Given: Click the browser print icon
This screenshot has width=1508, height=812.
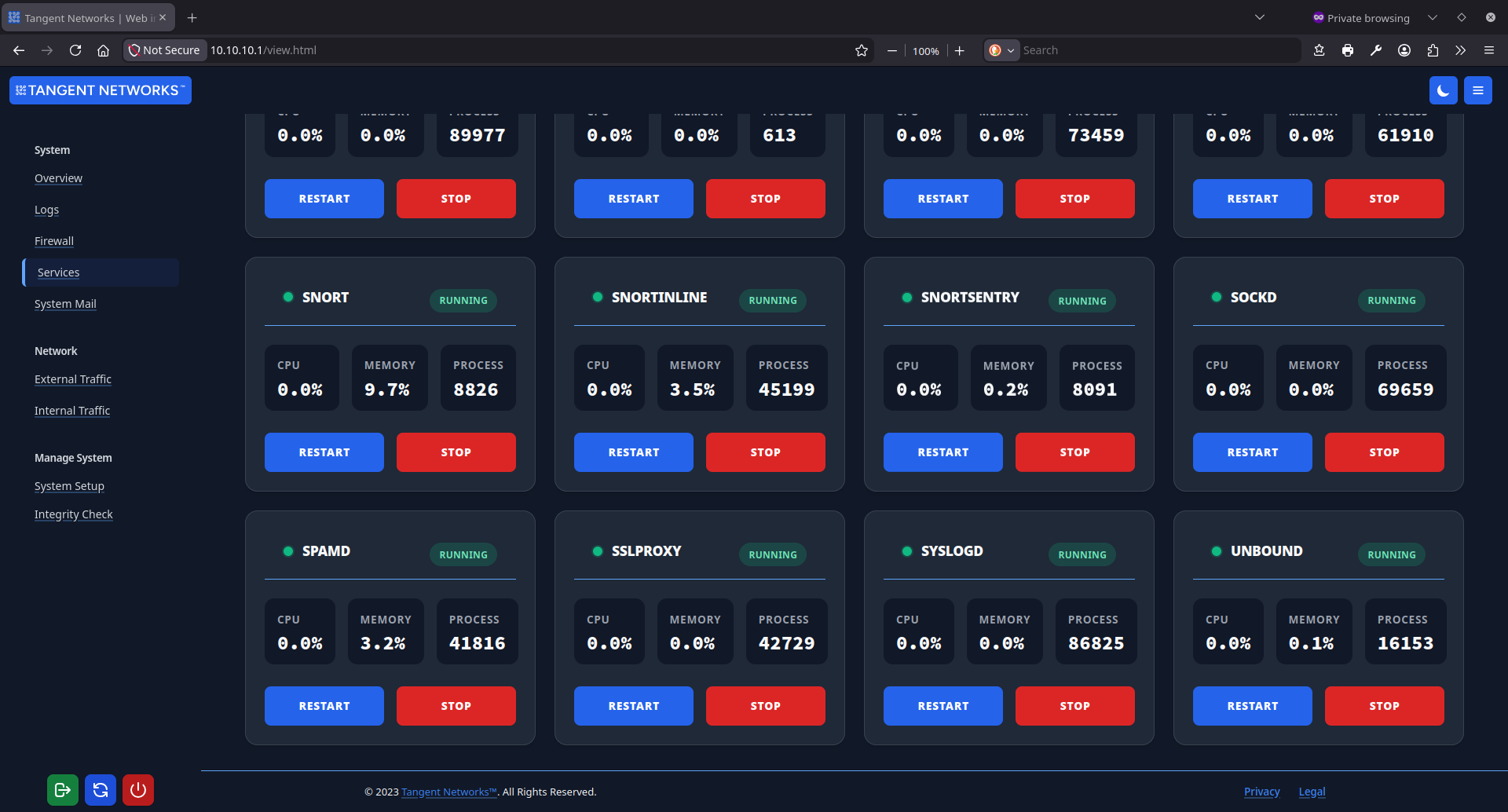Looking at the screenshot, I should pyautogui.click(x=1348, y=49).
